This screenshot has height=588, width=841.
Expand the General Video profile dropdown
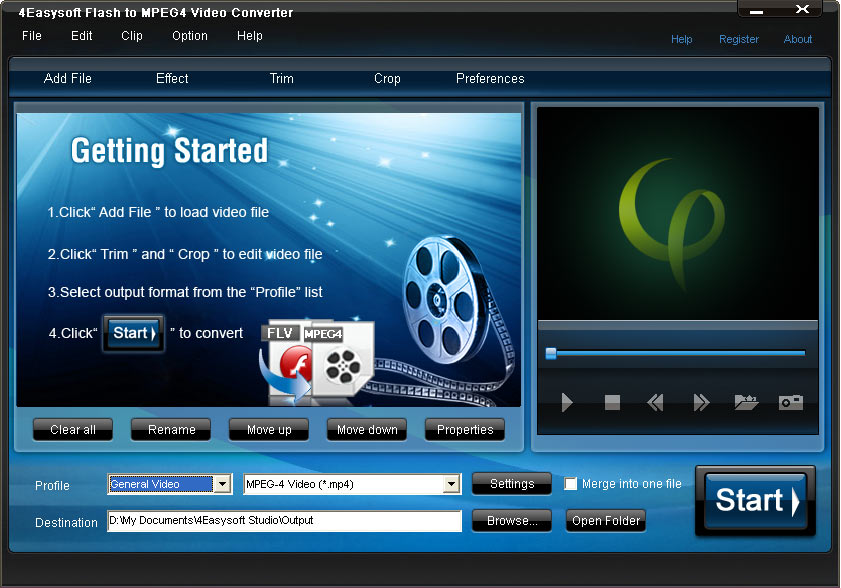click(x=222, y=484)
